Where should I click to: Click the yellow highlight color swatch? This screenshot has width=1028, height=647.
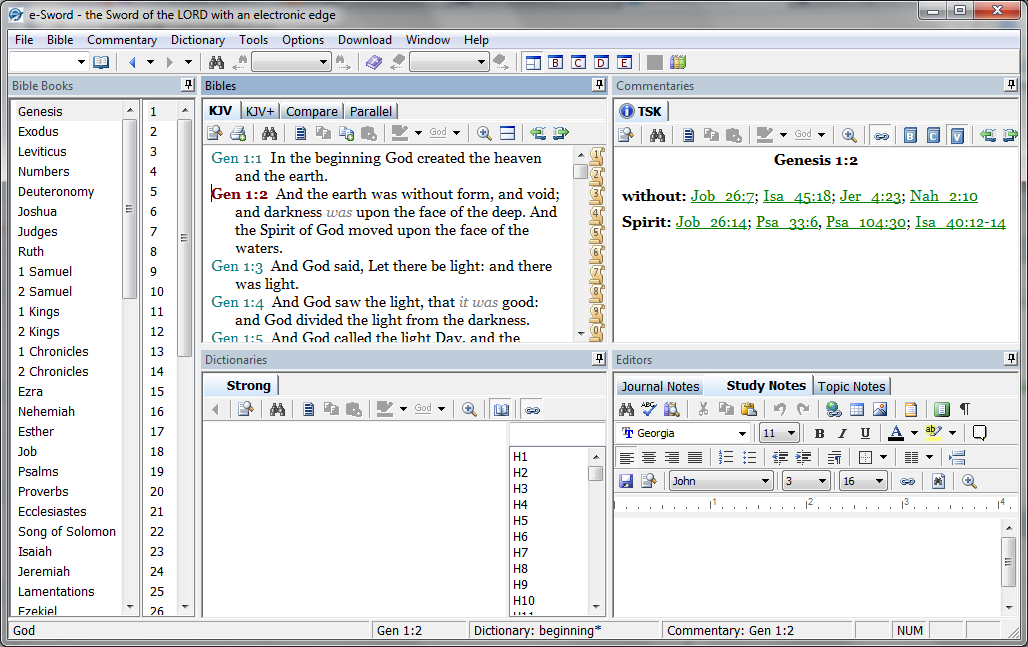click(x=934, y=433)
